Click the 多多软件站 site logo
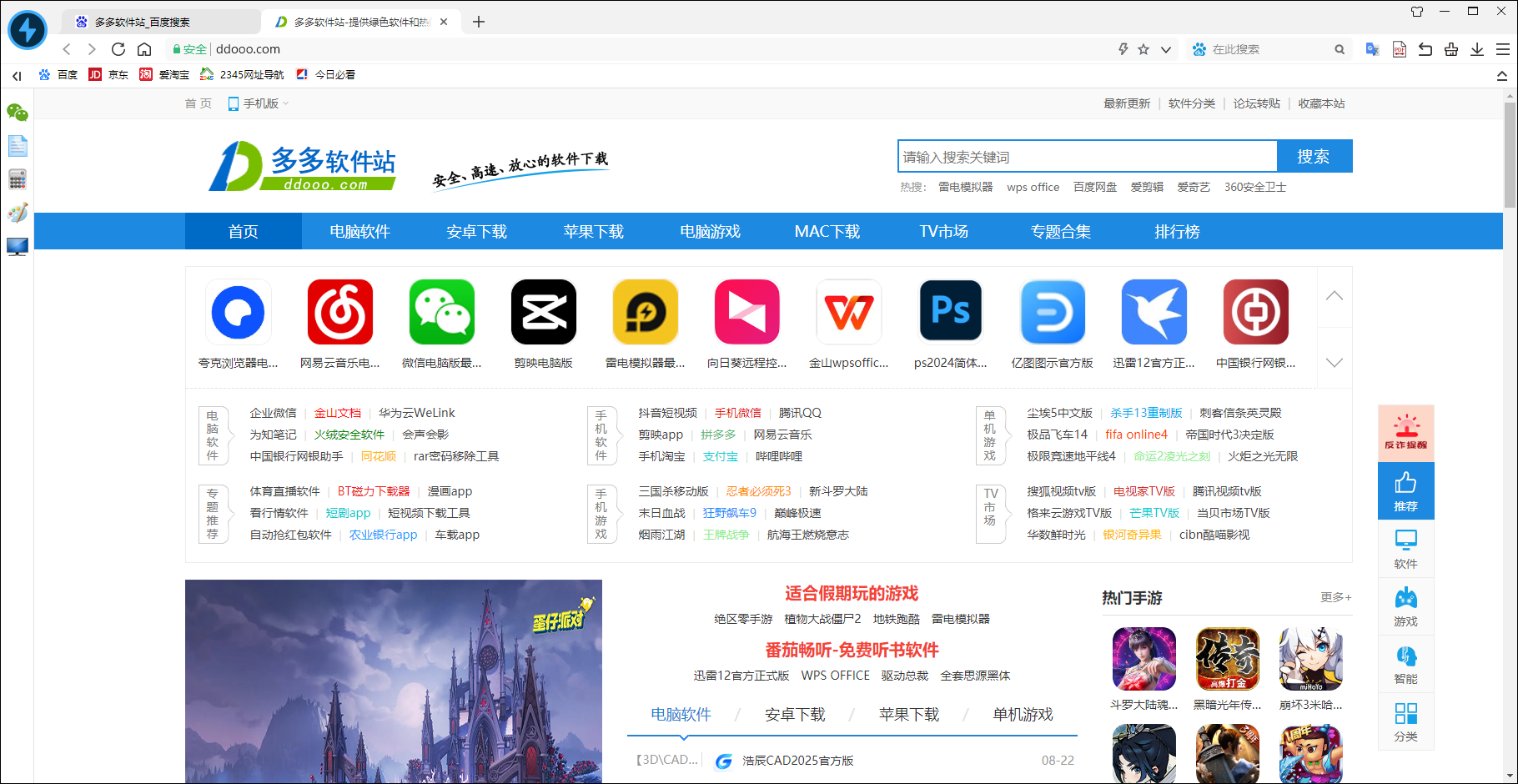Screen dimensions: 1518x784 click(x=302, y=165)
